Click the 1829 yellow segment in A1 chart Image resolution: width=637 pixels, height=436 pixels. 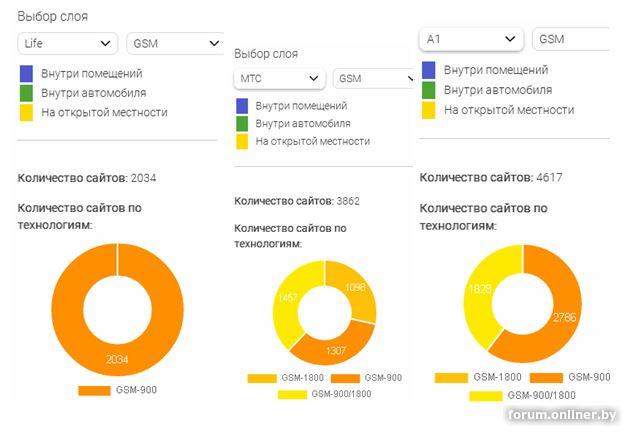(480, 289)
